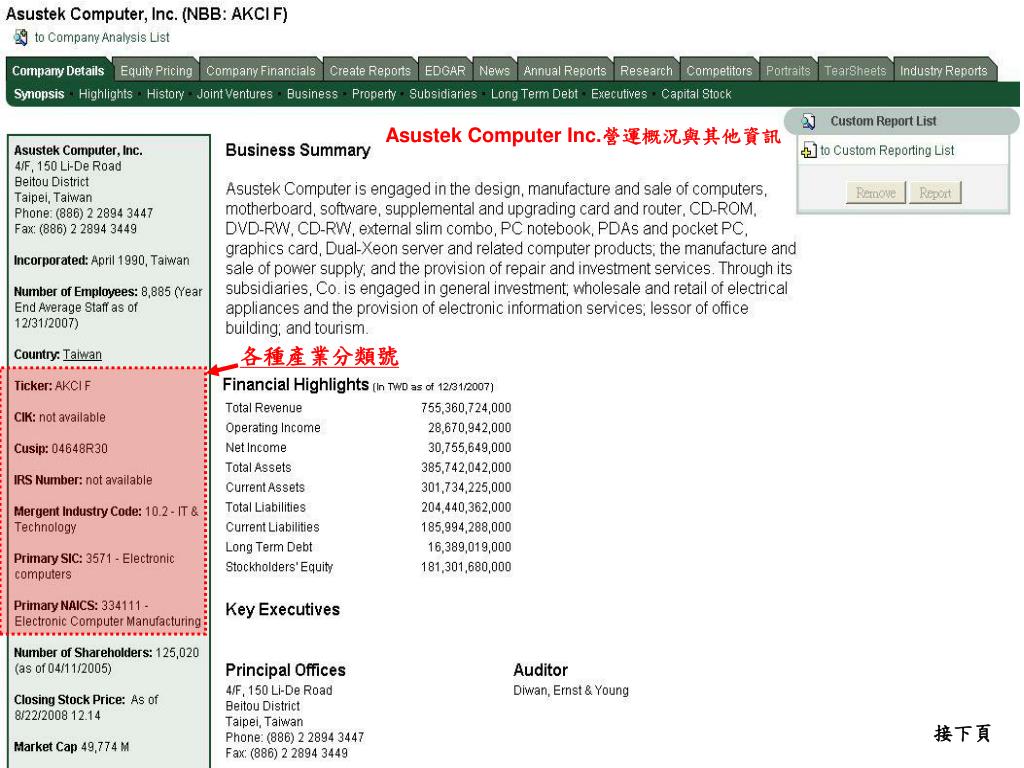This screenshot has height=768, width=1024.
Task: Open the Subsidiaries sub-tab
Action: tap(443, 94)
